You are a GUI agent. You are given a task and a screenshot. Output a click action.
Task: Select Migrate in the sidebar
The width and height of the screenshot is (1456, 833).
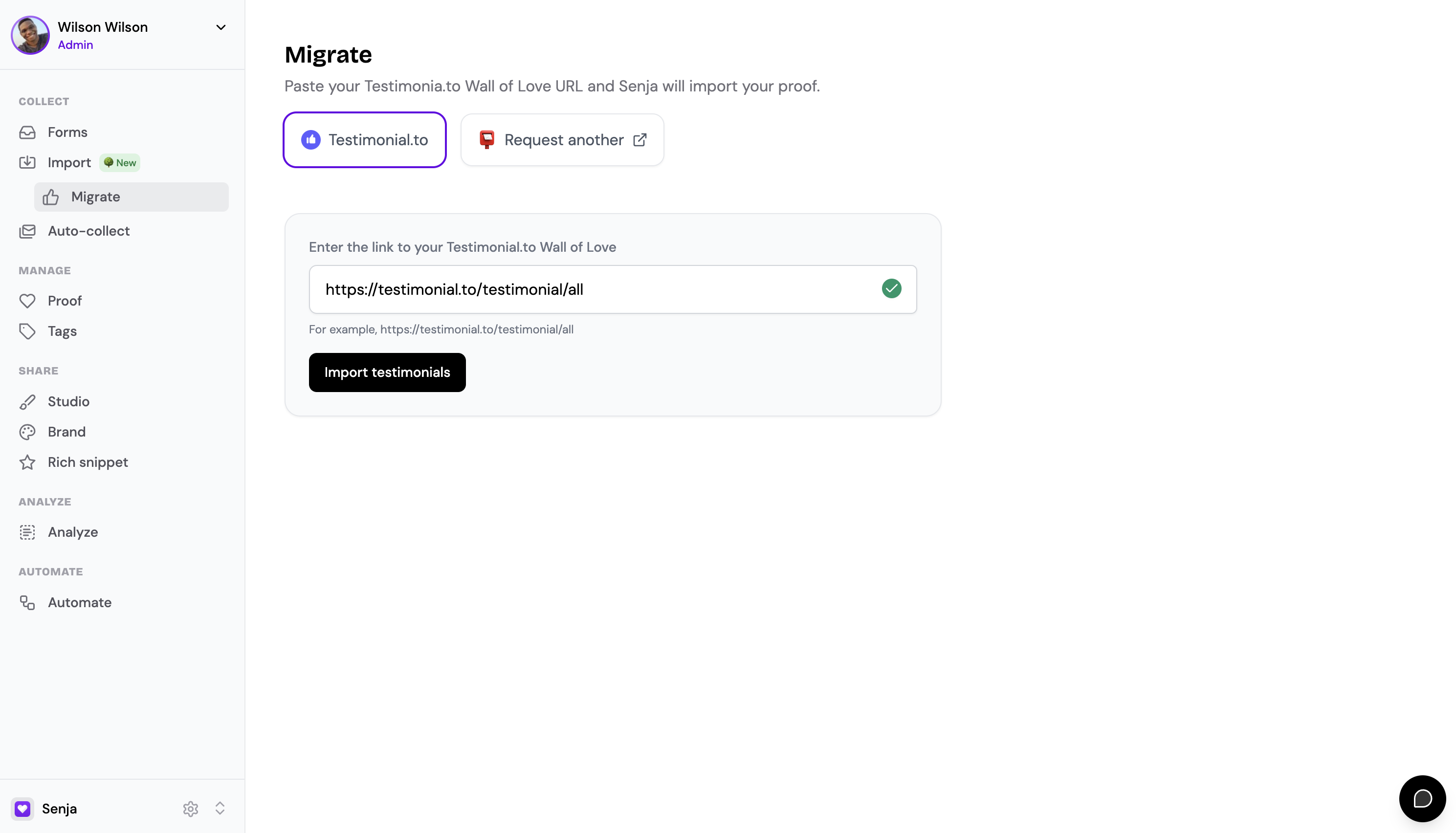pos(132,197)
